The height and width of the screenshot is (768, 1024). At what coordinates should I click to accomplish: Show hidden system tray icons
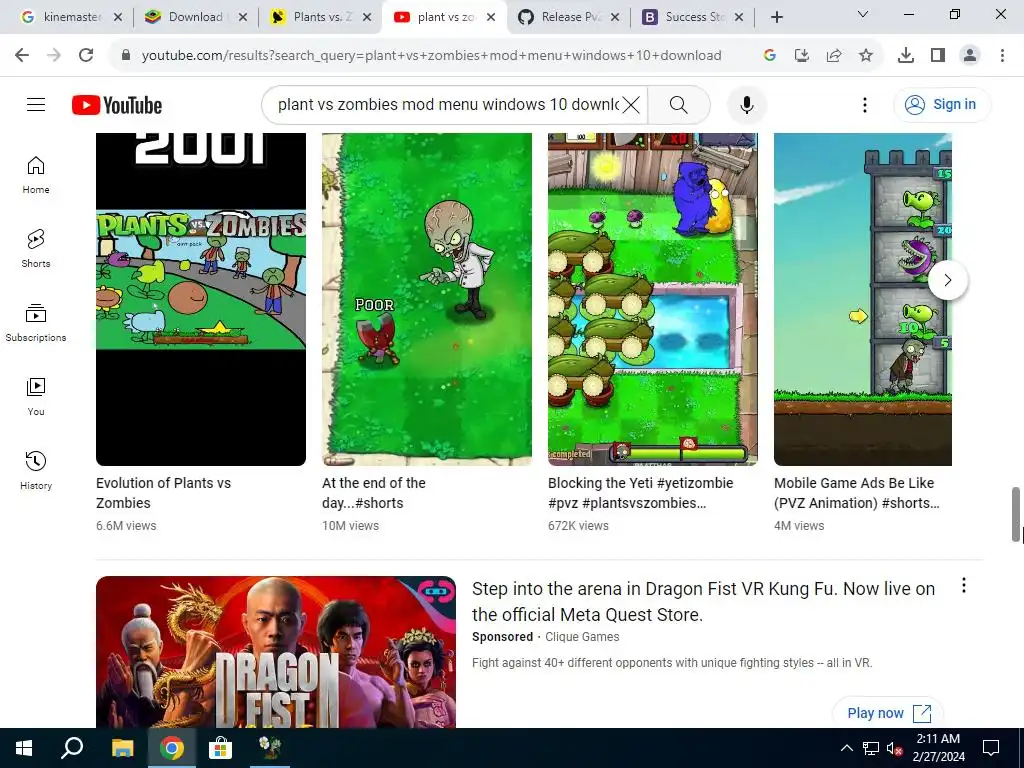click(x=846, y=748)
